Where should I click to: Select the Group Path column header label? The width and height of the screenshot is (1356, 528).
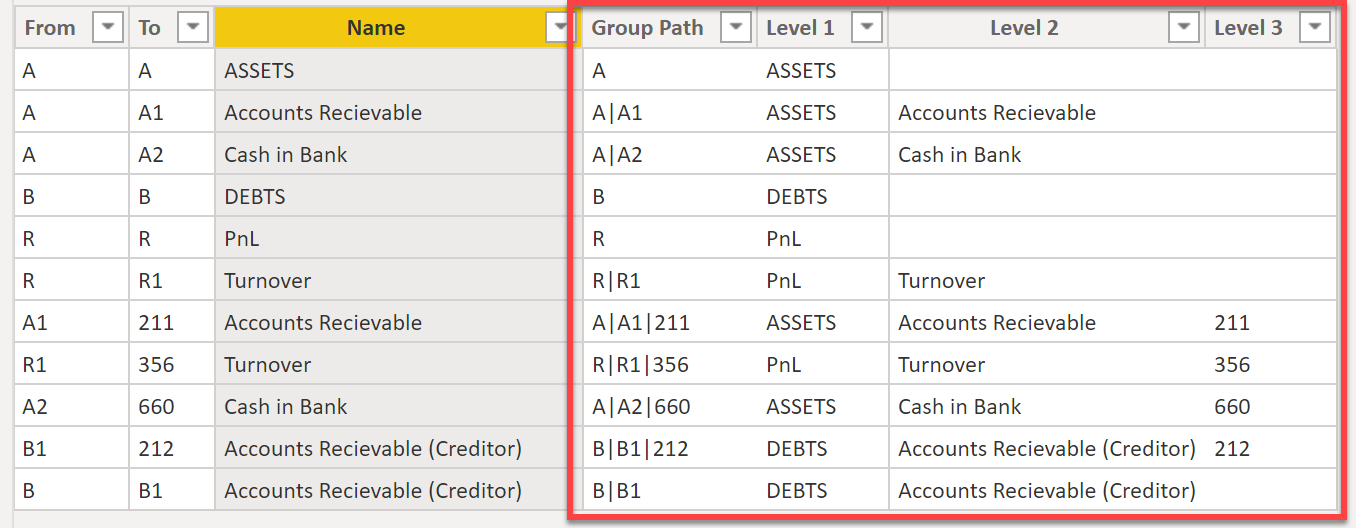pos(647,28)
